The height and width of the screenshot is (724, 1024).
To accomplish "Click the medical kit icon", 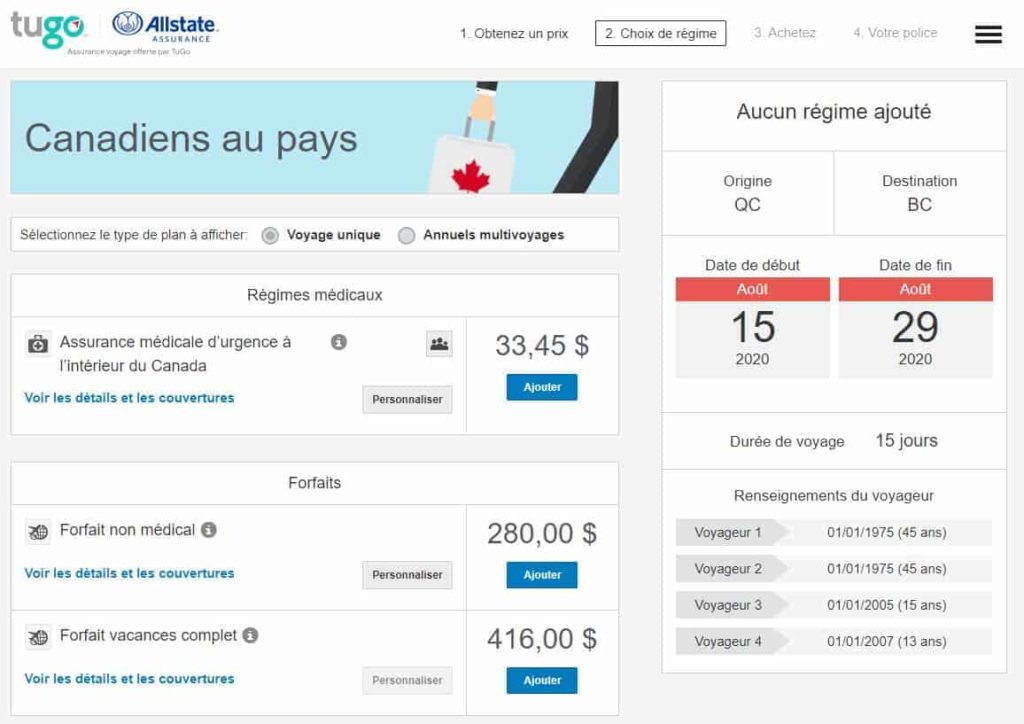I will pos(38,344).
